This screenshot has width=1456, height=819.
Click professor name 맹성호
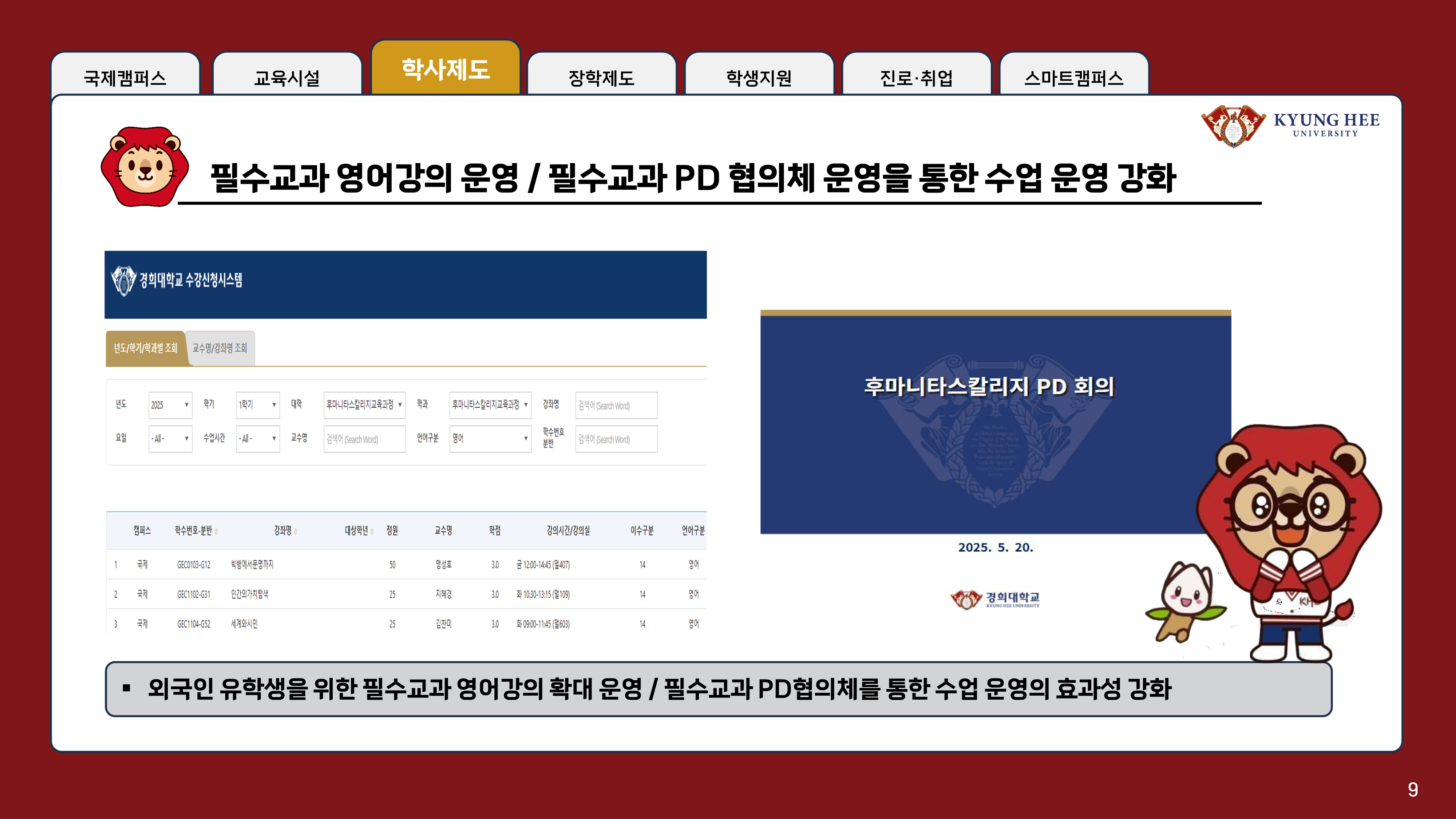(443, 565)
